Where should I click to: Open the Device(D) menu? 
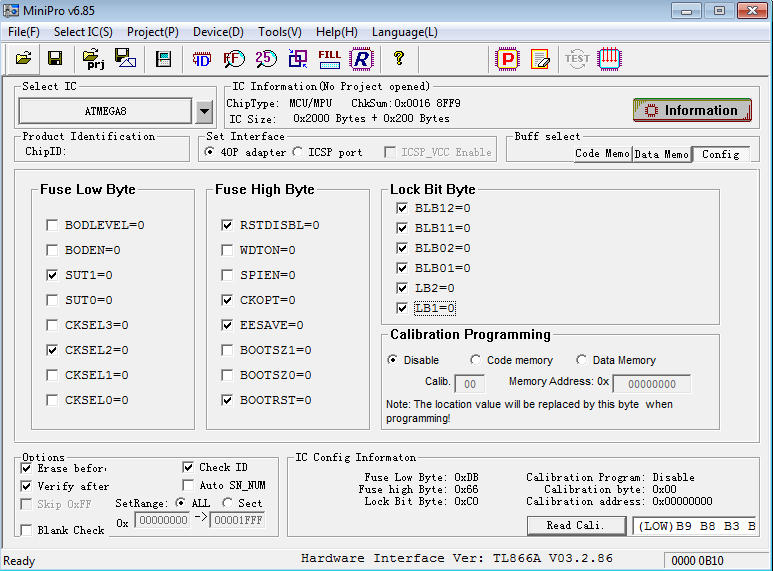[x=218, y=32]
